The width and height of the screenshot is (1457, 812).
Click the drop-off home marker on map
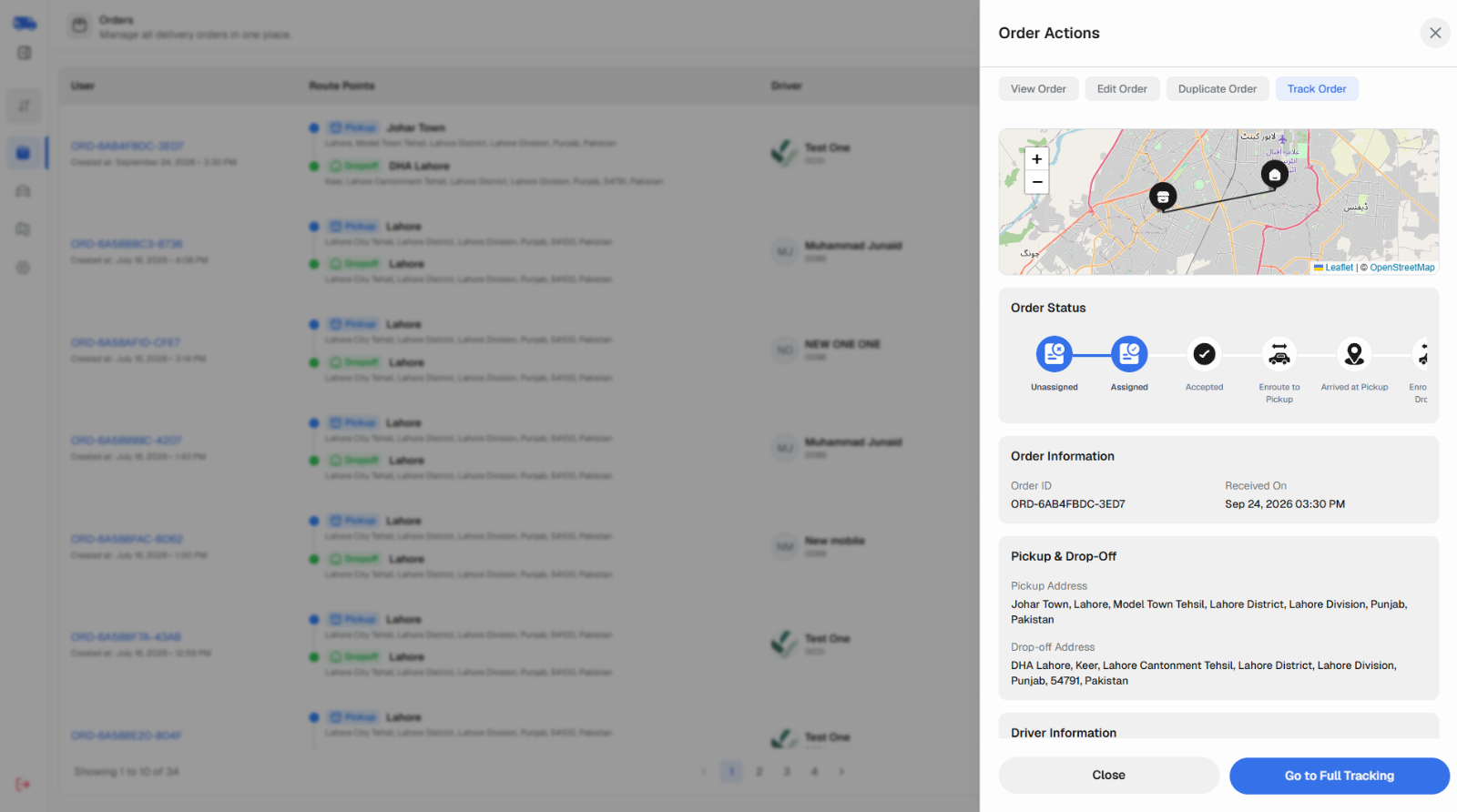(x=1275, y=175)
